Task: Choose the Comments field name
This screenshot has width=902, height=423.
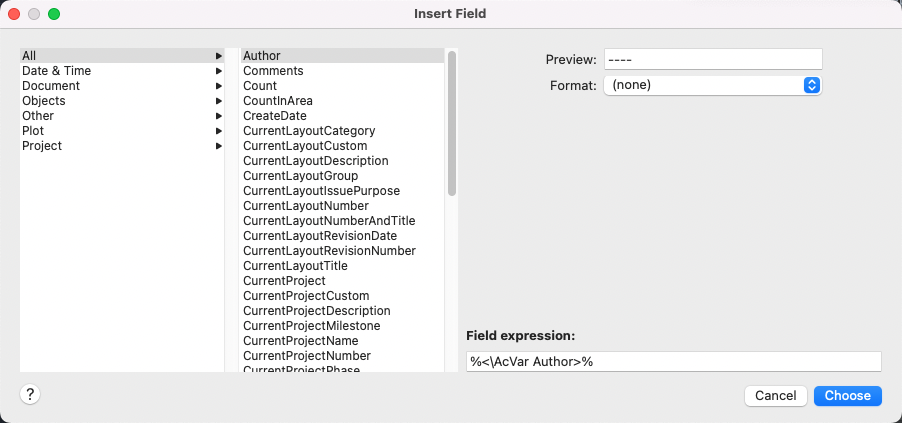Action: pyautogui.click(x=273, y=71)
